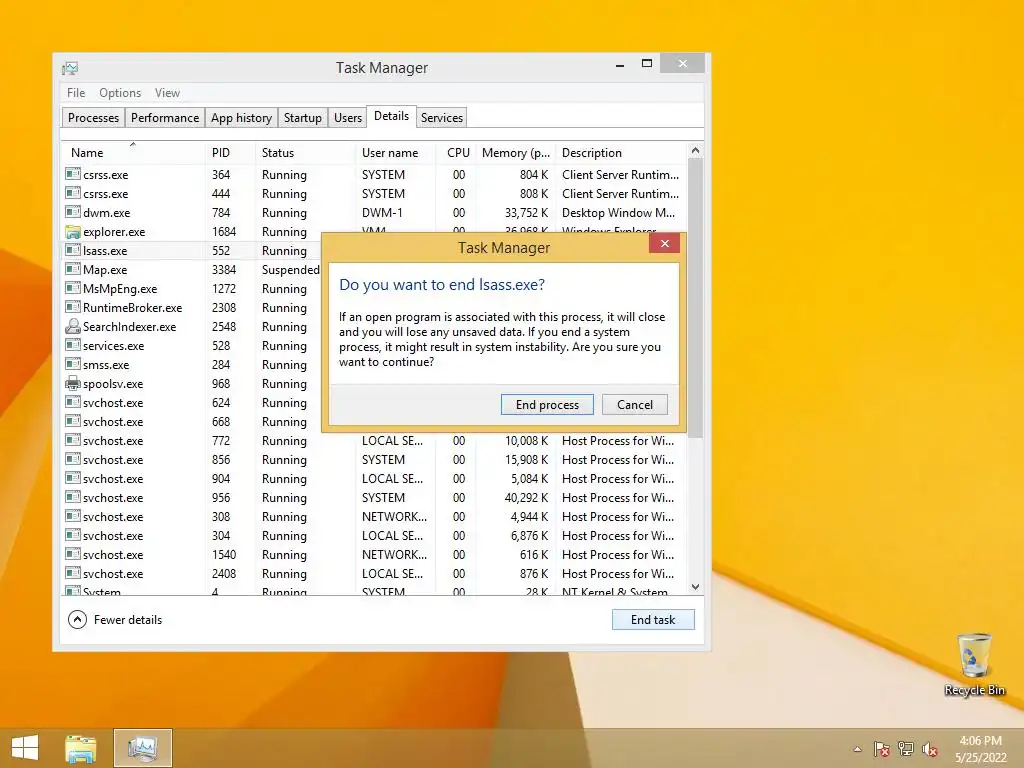Viewport: 1024px width, 768px height.
Task: Select the svchost.exe row with PID 772
Action: (374, 440)
